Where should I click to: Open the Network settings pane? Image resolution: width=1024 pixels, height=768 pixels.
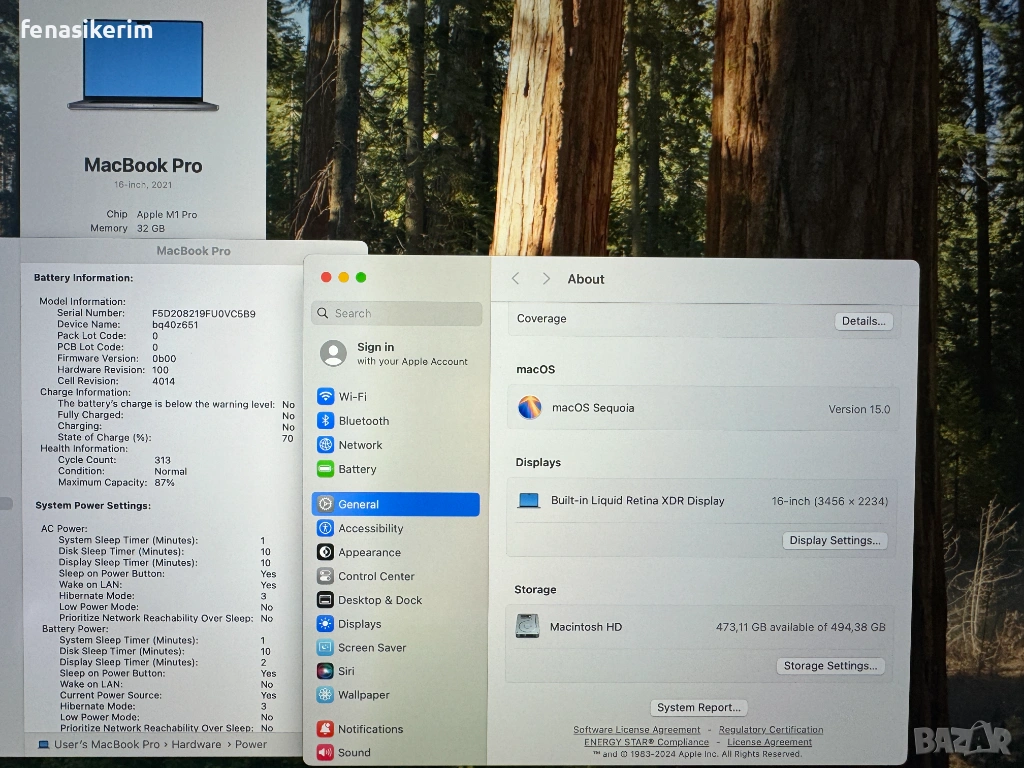pos(360,445)
